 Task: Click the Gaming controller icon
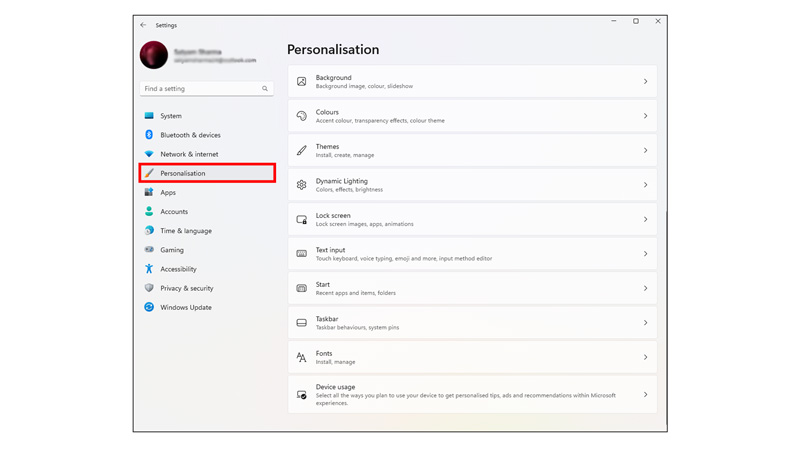(x=149, y=249)
